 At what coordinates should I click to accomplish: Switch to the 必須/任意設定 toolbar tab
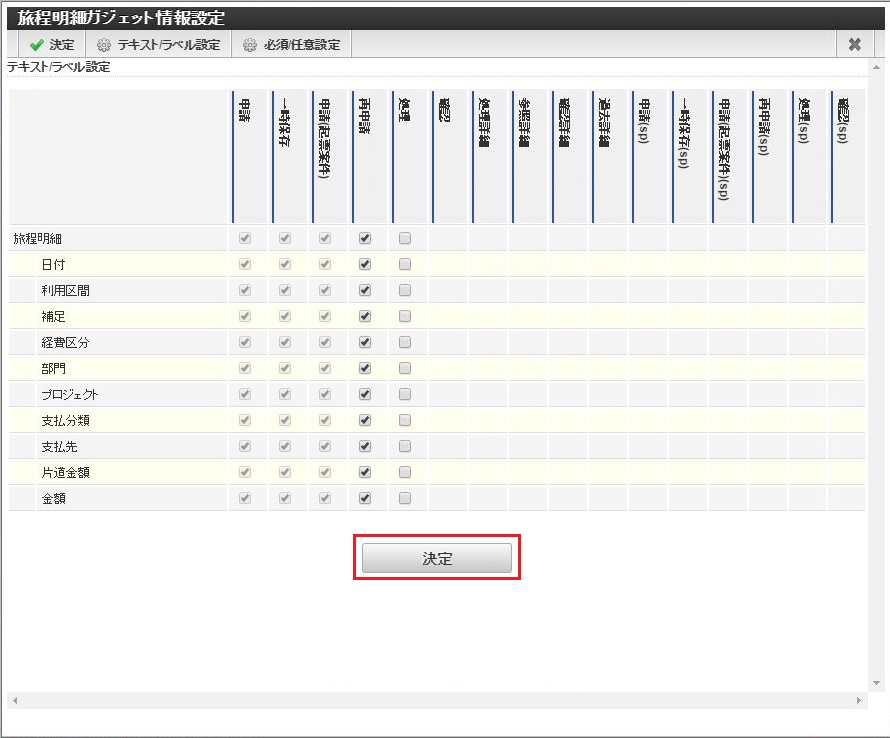click(x=292, y=45)
